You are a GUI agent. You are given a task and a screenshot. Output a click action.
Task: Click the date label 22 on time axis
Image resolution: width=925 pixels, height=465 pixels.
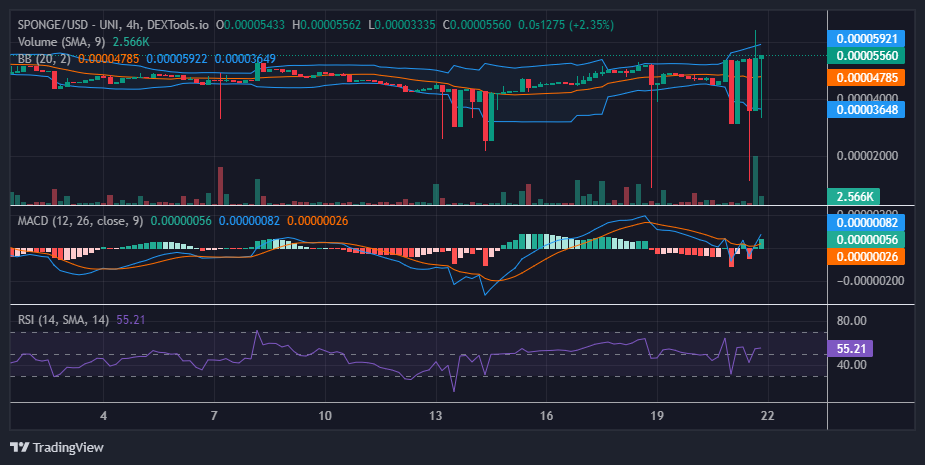tap(767, 415)
